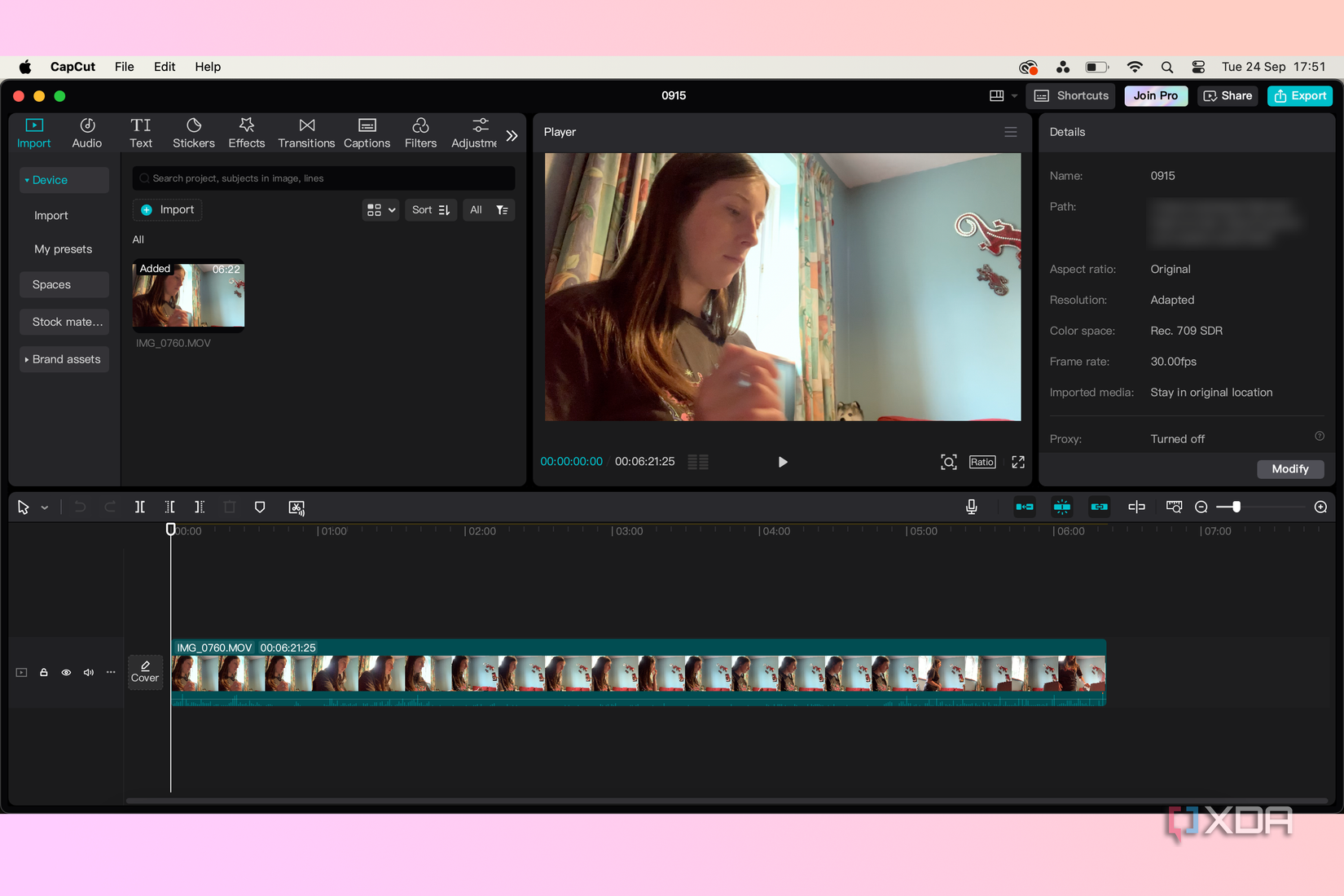Open track more options (three dots)

pos(111,673)
